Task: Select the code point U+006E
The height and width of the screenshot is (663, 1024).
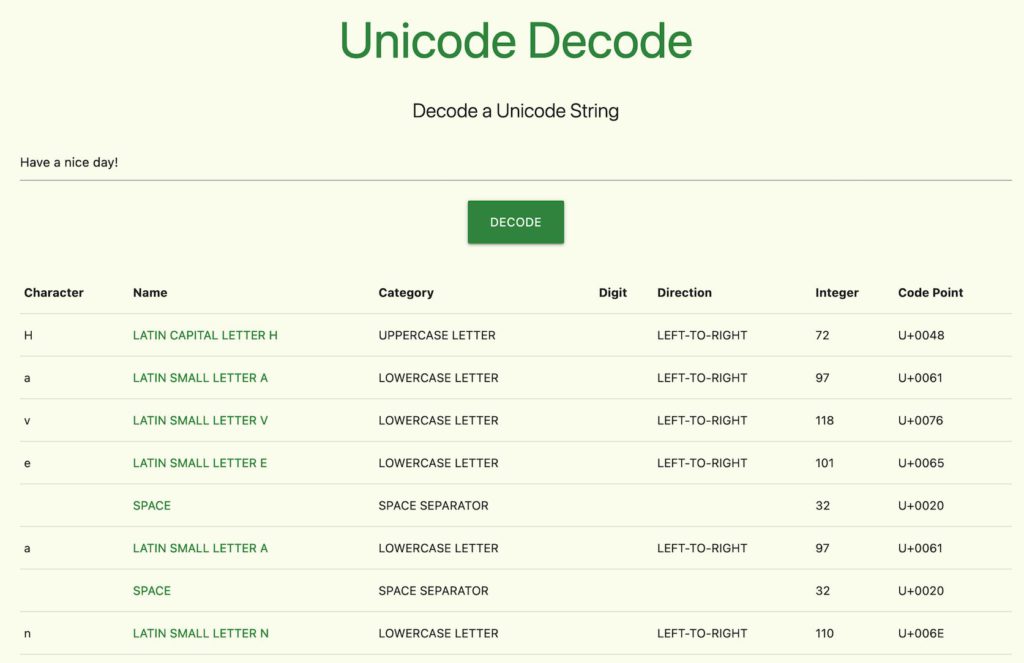Action: pyautogui.click(x=921, y=634)
